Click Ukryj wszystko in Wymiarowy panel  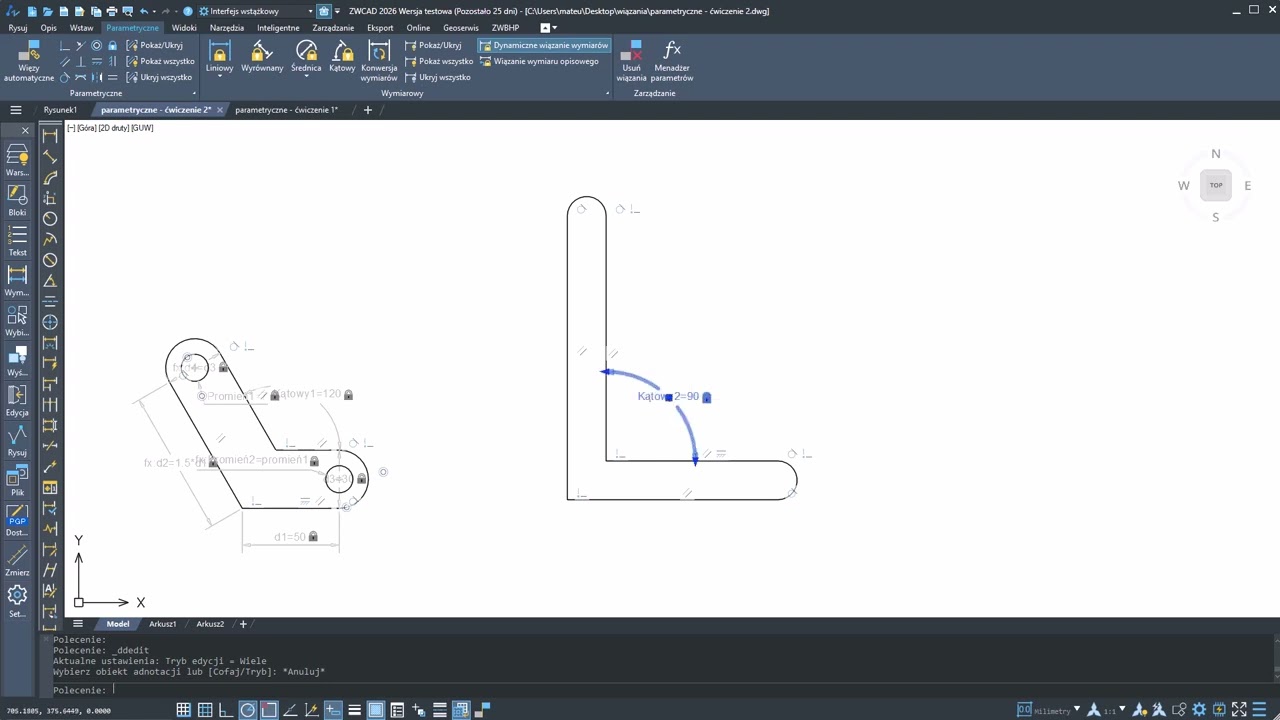[x=437, y=77]
